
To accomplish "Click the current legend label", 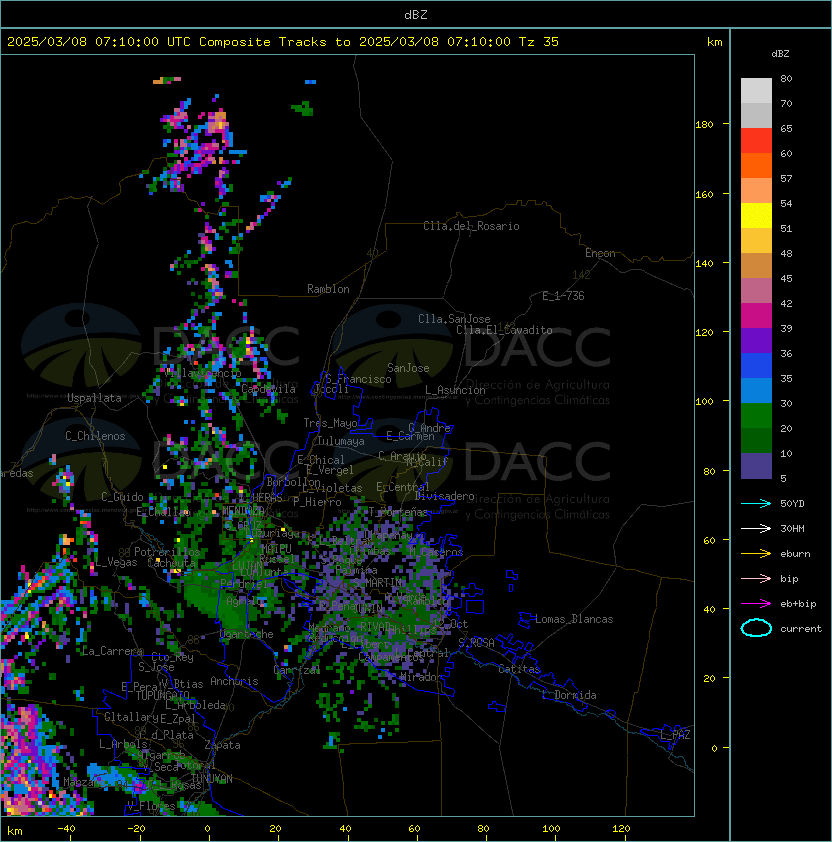I will coord(801,628).
